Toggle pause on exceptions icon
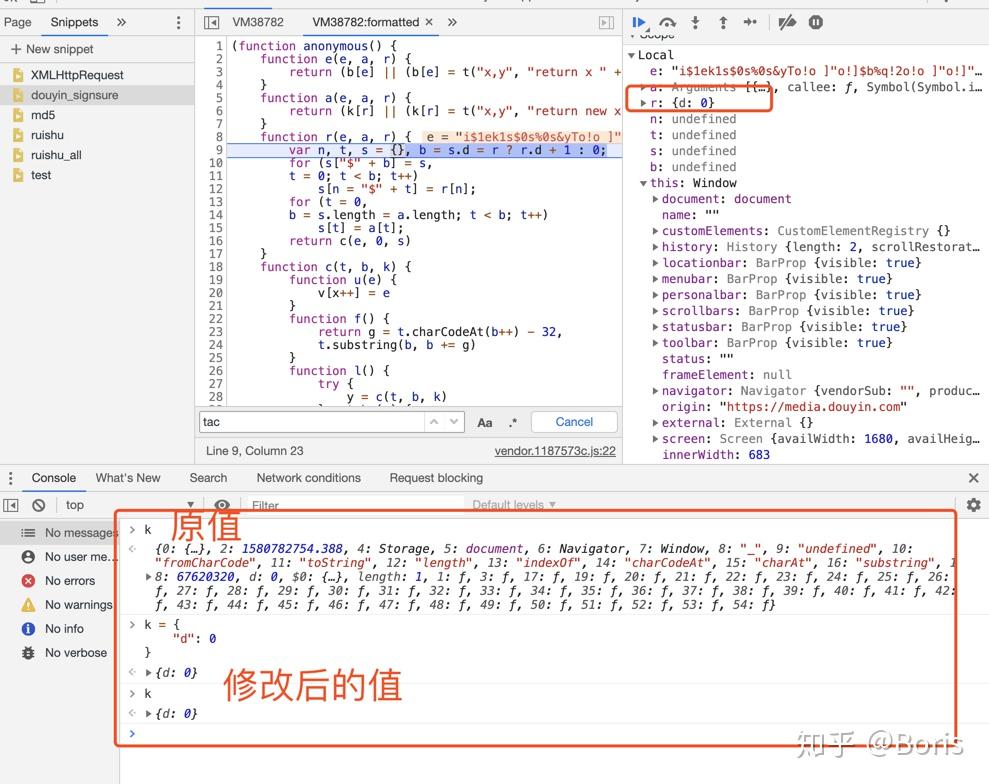 tap(815, 21)
